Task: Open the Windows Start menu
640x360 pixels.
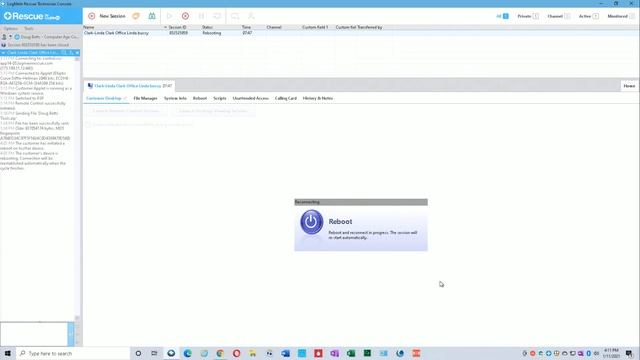Action: coord(8,353)
